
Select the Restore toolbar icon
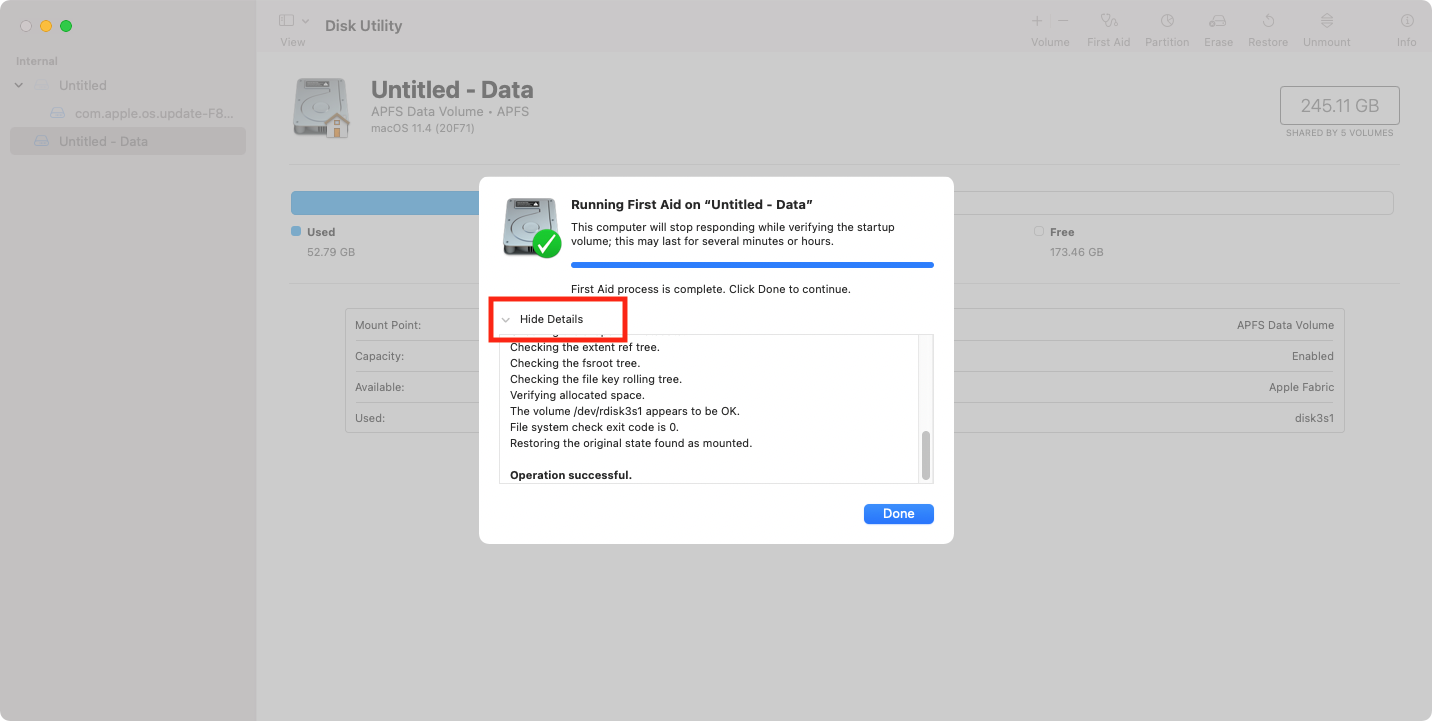(1268, 21)
